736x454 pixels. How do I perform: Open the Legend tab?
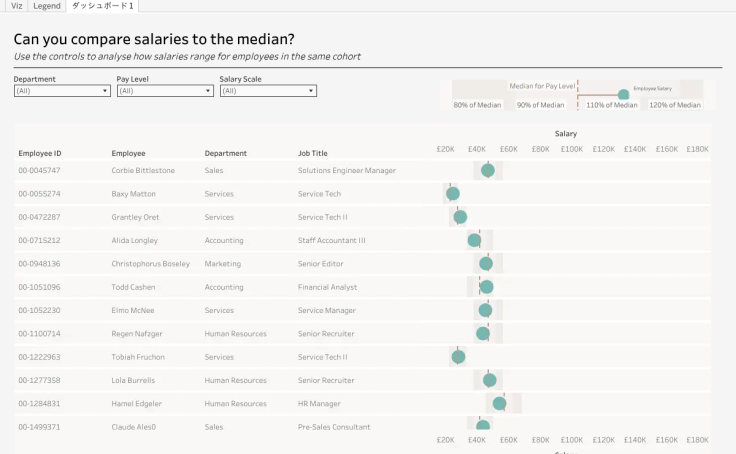[47, 6]
